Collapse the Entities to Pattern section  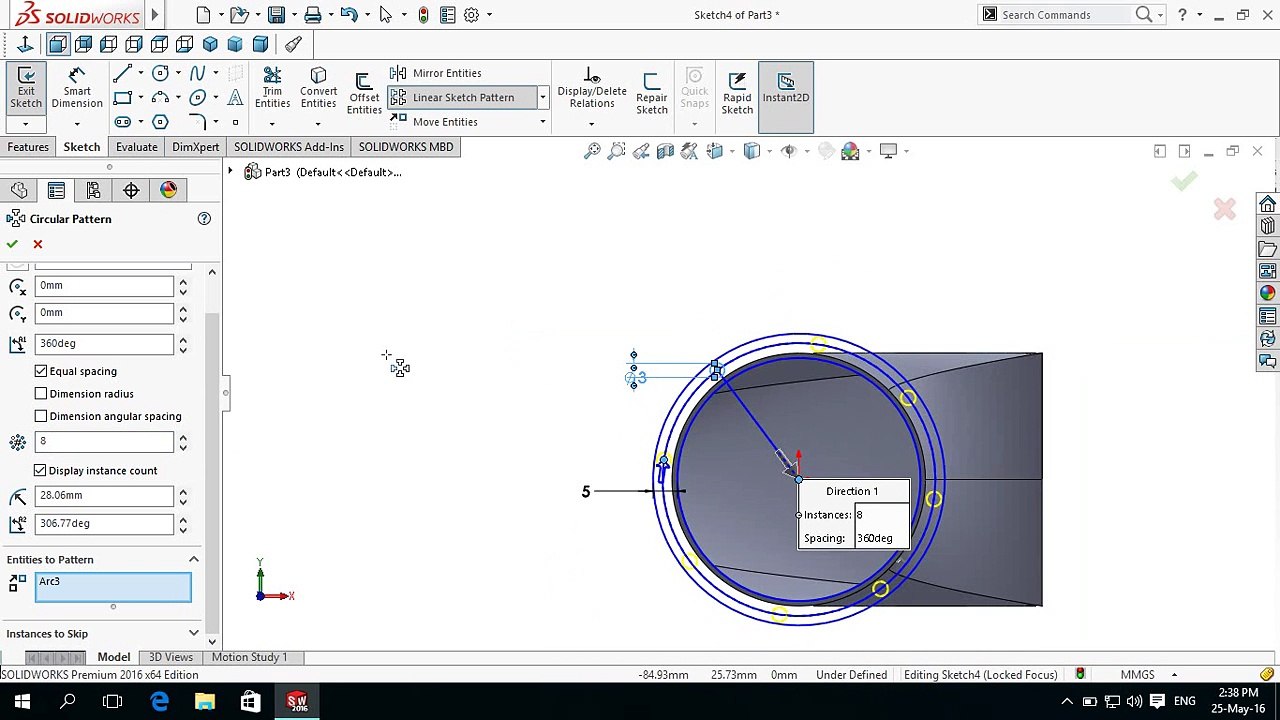coord(194,560)
